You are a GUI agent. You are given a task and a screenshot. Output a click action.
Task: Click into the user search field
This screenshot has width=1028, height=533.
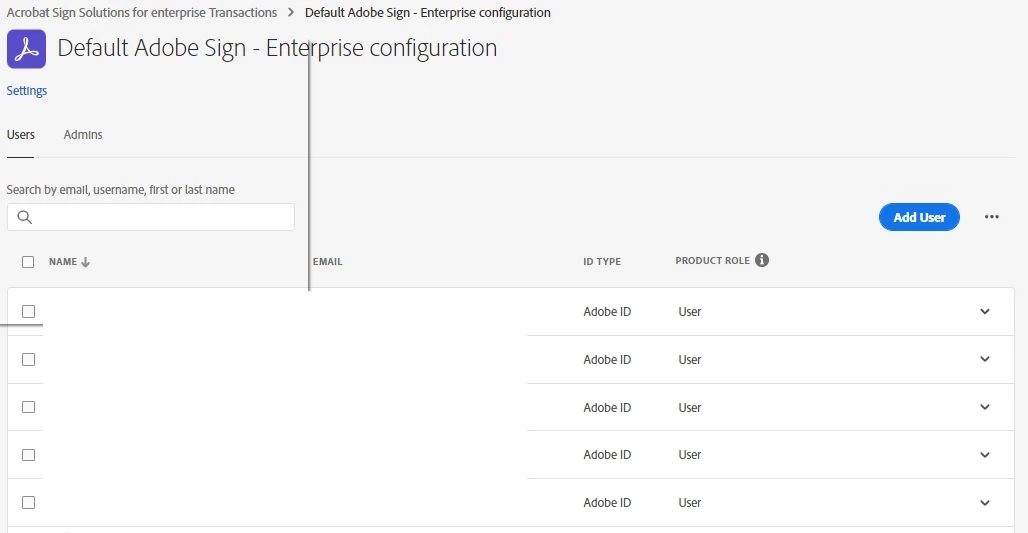tap(160, 217)
